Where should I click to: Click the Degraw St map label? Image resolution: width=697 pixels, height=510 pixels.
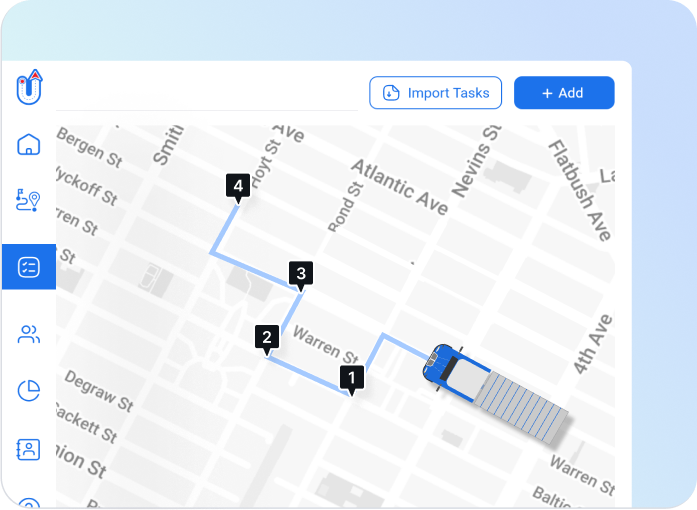click(99, 391)
